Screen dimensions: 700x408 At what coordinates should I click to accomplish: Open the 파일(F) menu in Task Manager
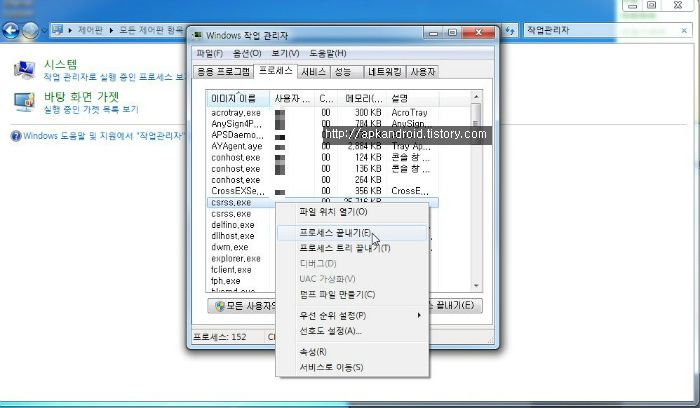209,53
